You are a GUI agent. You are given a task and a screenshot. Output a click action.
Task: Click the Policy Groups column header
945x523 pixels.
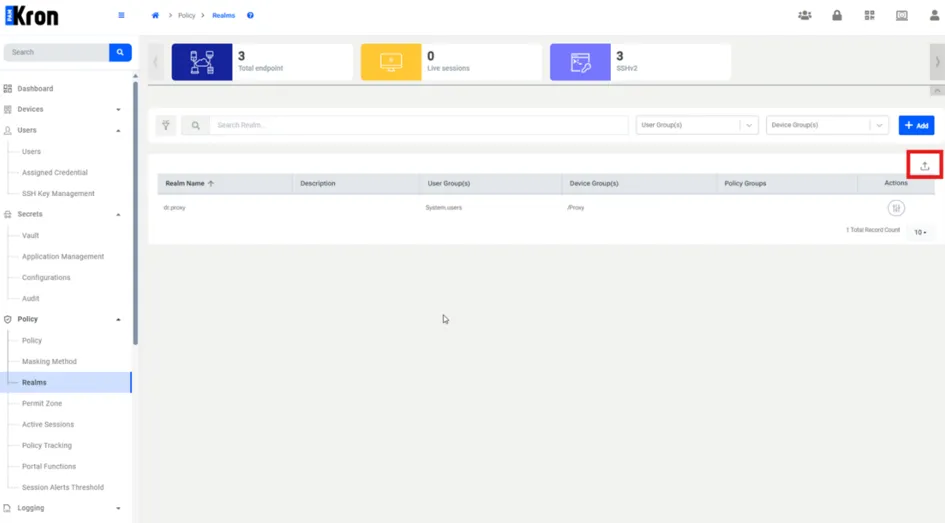coord(746,184)
